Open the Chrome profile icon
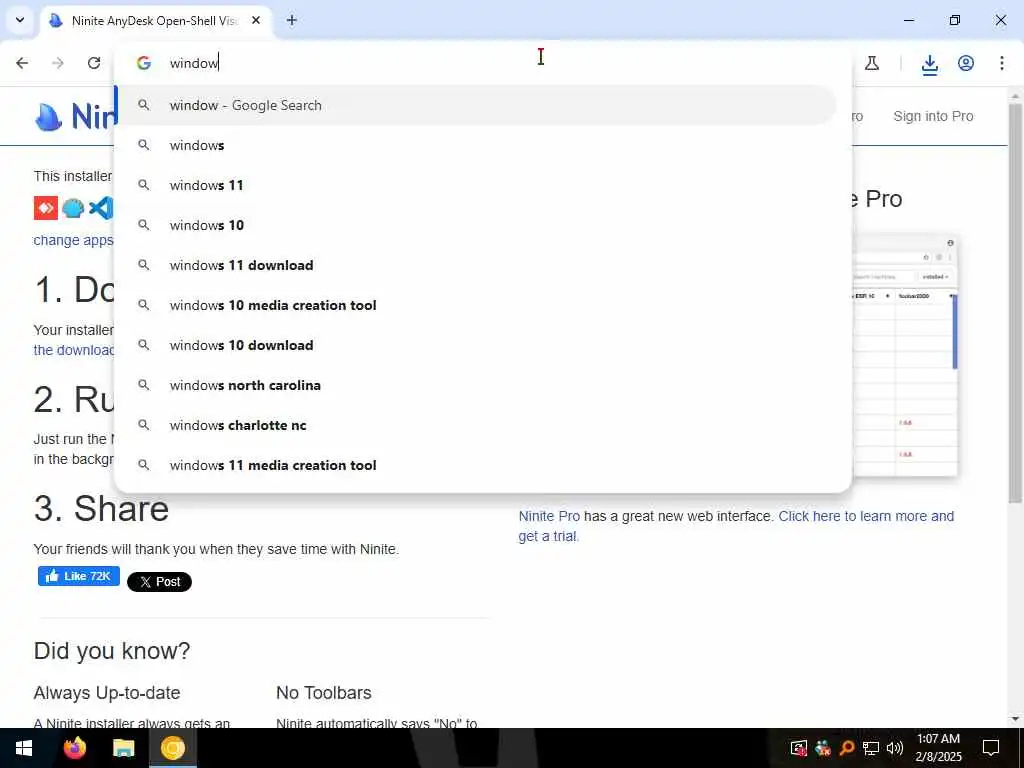Viewport: 1024px width, 768px height. (x=966, y=63)
